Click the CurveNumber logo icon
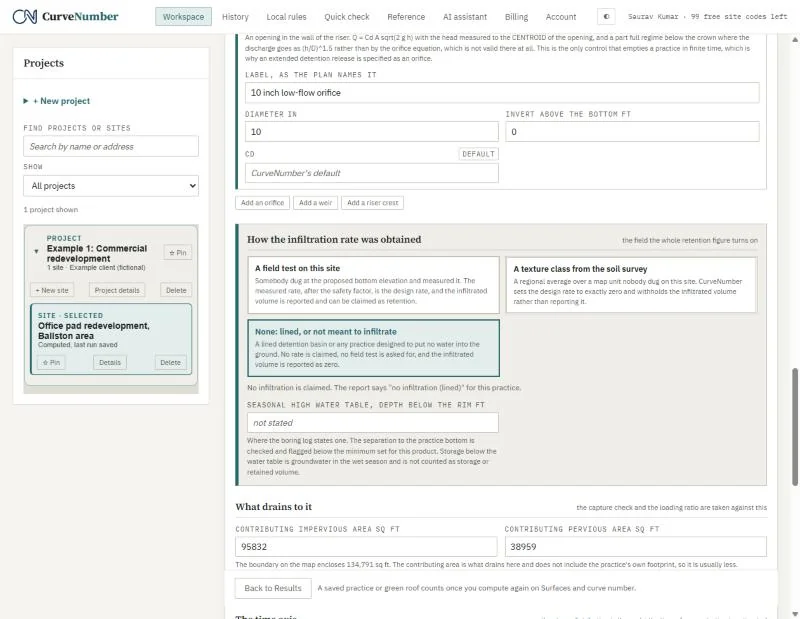Viewport: 800px width, 619px height. click(x=24, y=16)
